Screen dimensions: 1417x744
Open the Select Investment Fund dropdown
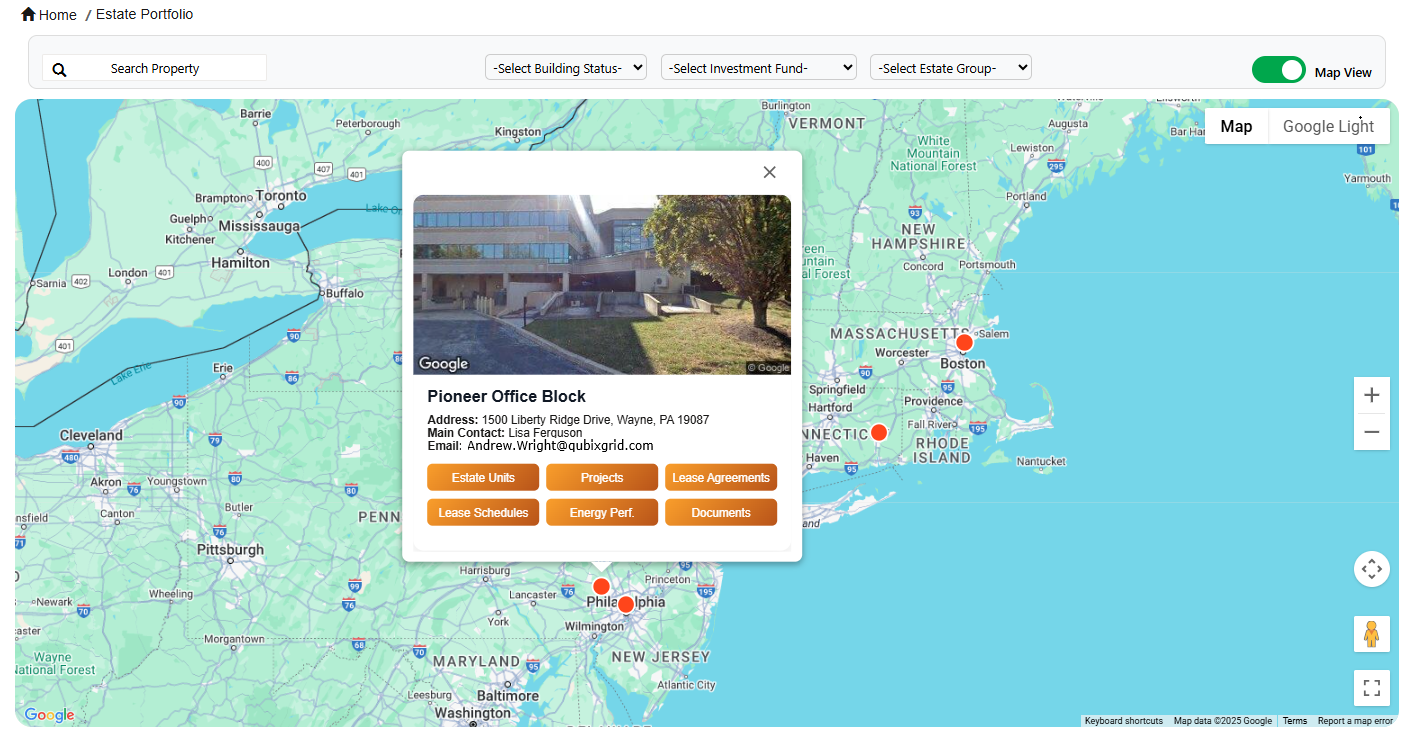pos(758,67)
